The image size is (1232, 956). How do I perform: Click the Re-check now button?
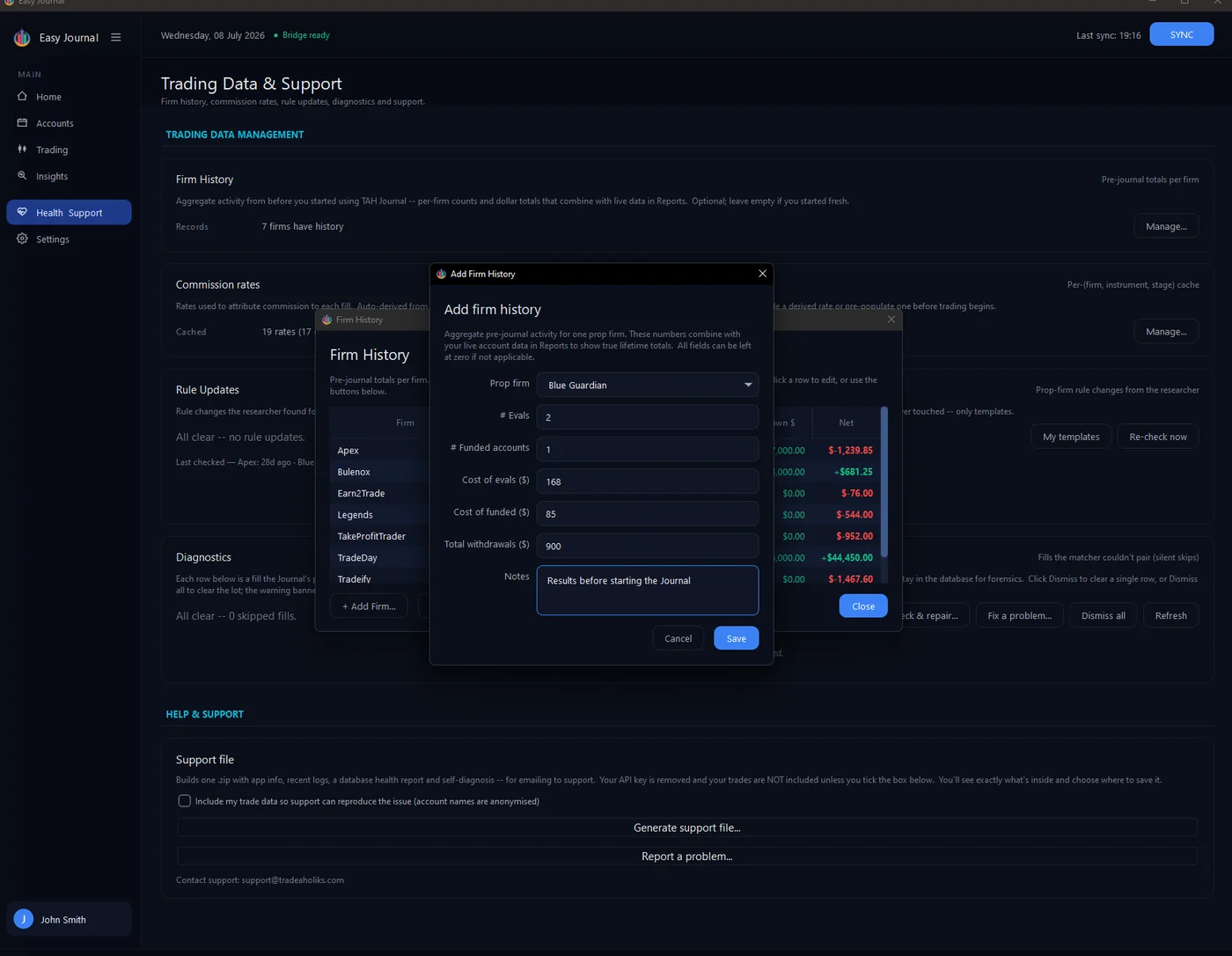click(x=1158, y=437)
